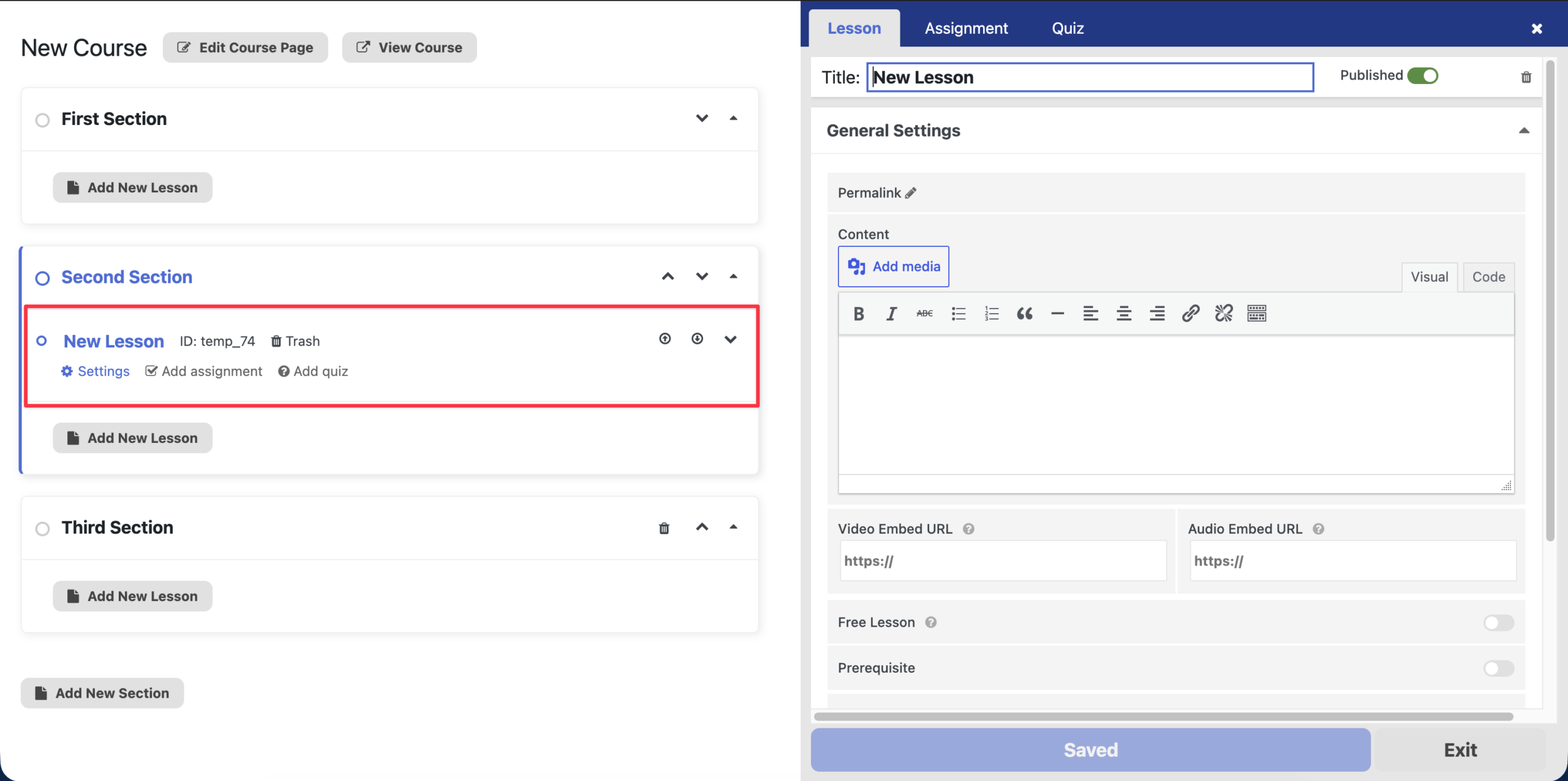Image resolution: width=1568 pixels, height=781 pixels.
Task: Align editor text left
Action: pyautogui.click(x=1090, y=314)
